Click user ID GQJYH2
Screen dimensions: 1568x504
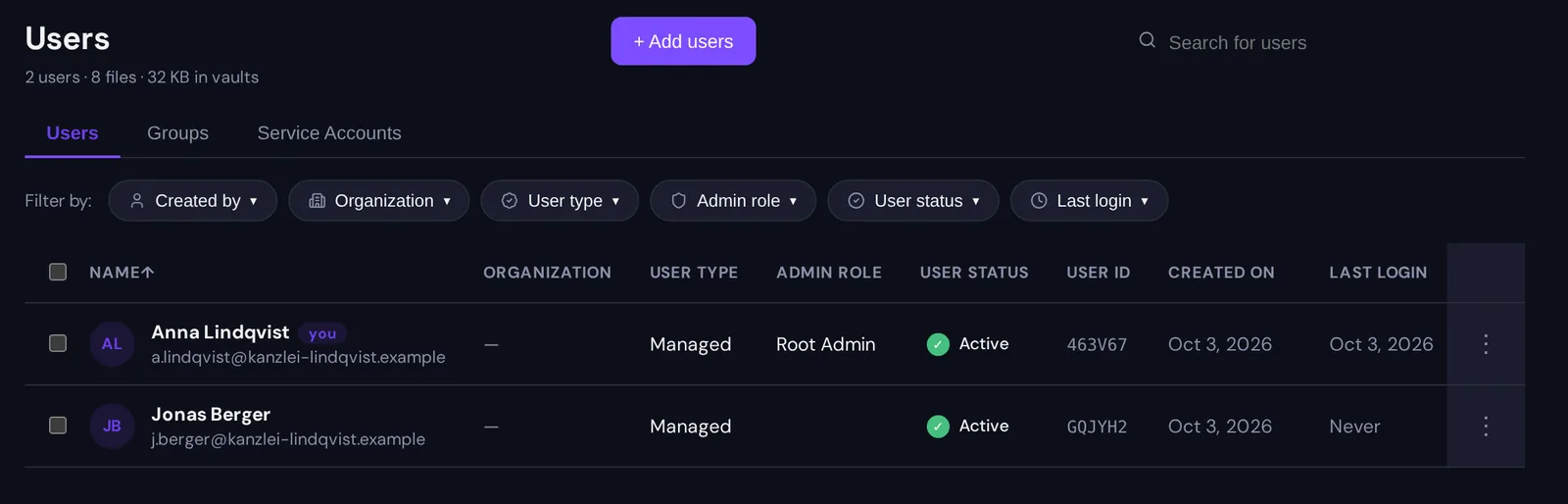[1097, 428]
